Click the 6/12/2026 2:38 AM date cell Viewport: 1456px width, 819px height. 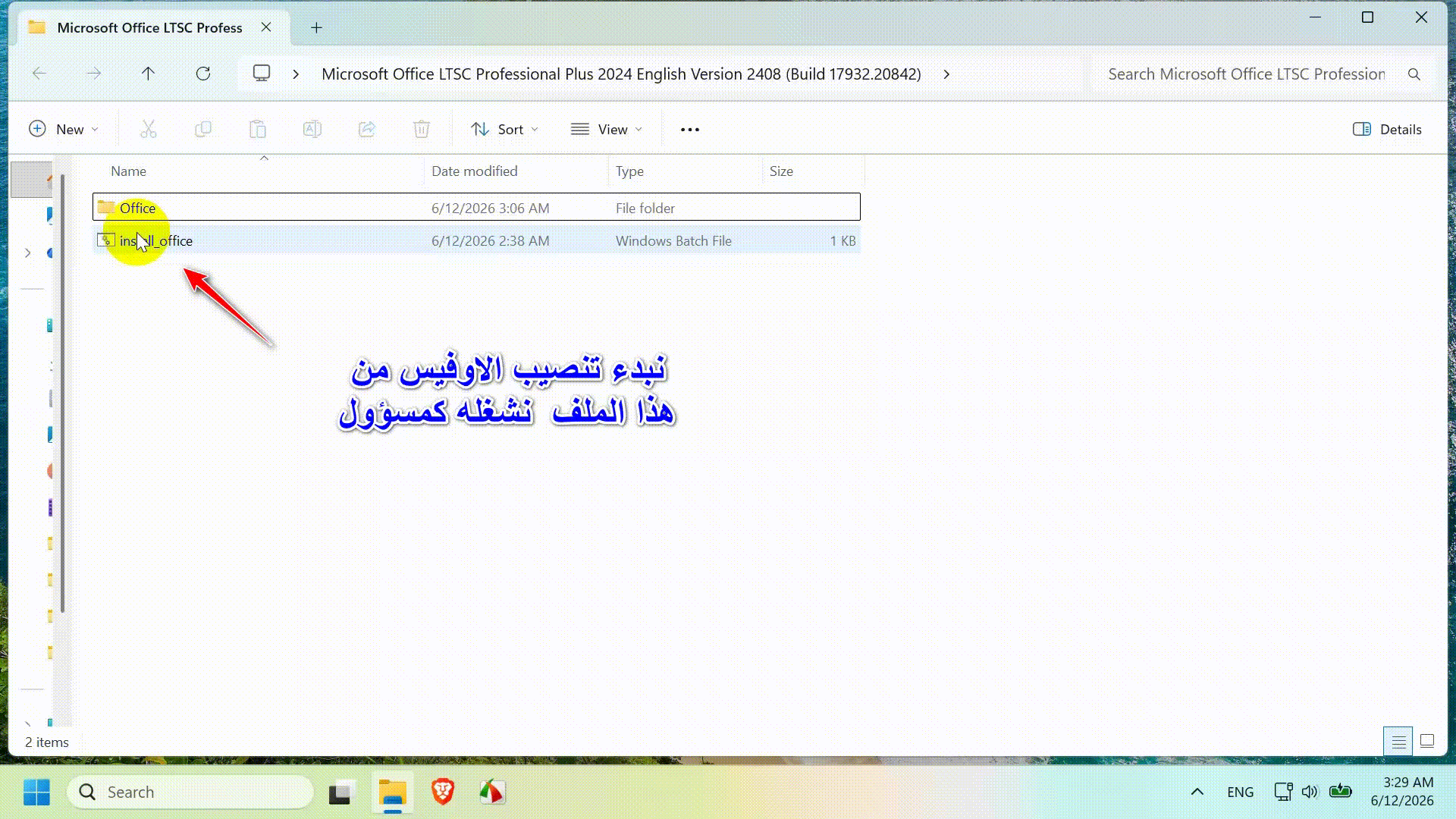(490, 241)
